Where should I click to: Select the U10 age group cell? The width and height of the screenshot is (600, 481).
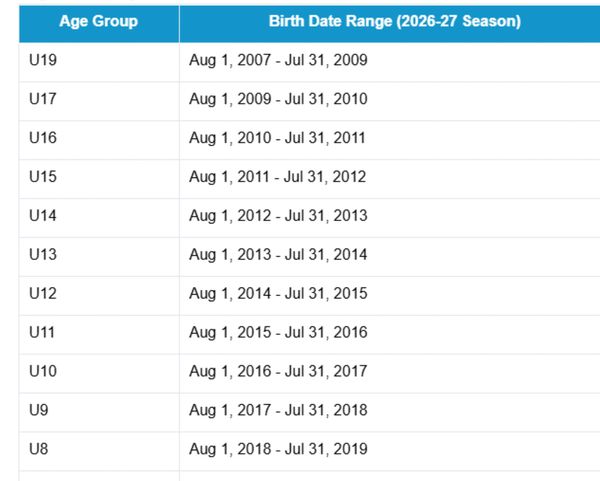tap(43, 371)
